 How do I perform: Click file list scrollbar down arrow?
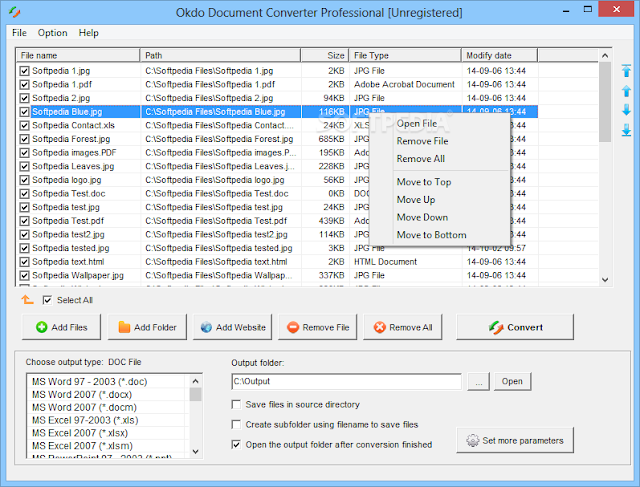click(x=605, y=280)
